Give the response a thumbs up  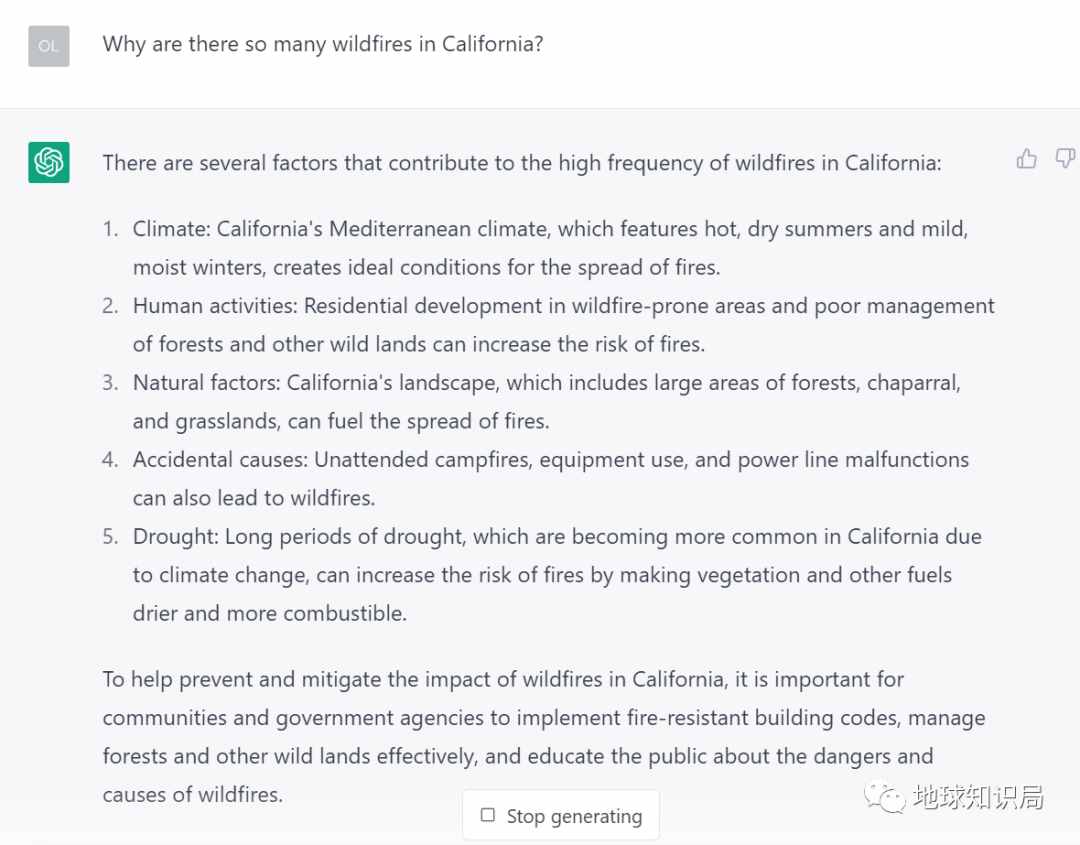pos(1026,159)
